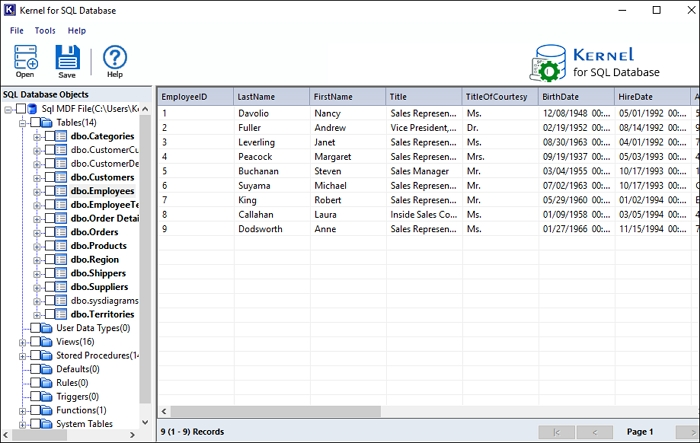Select the dbo.EmployeeTe tree item

[x=104, y=205]
